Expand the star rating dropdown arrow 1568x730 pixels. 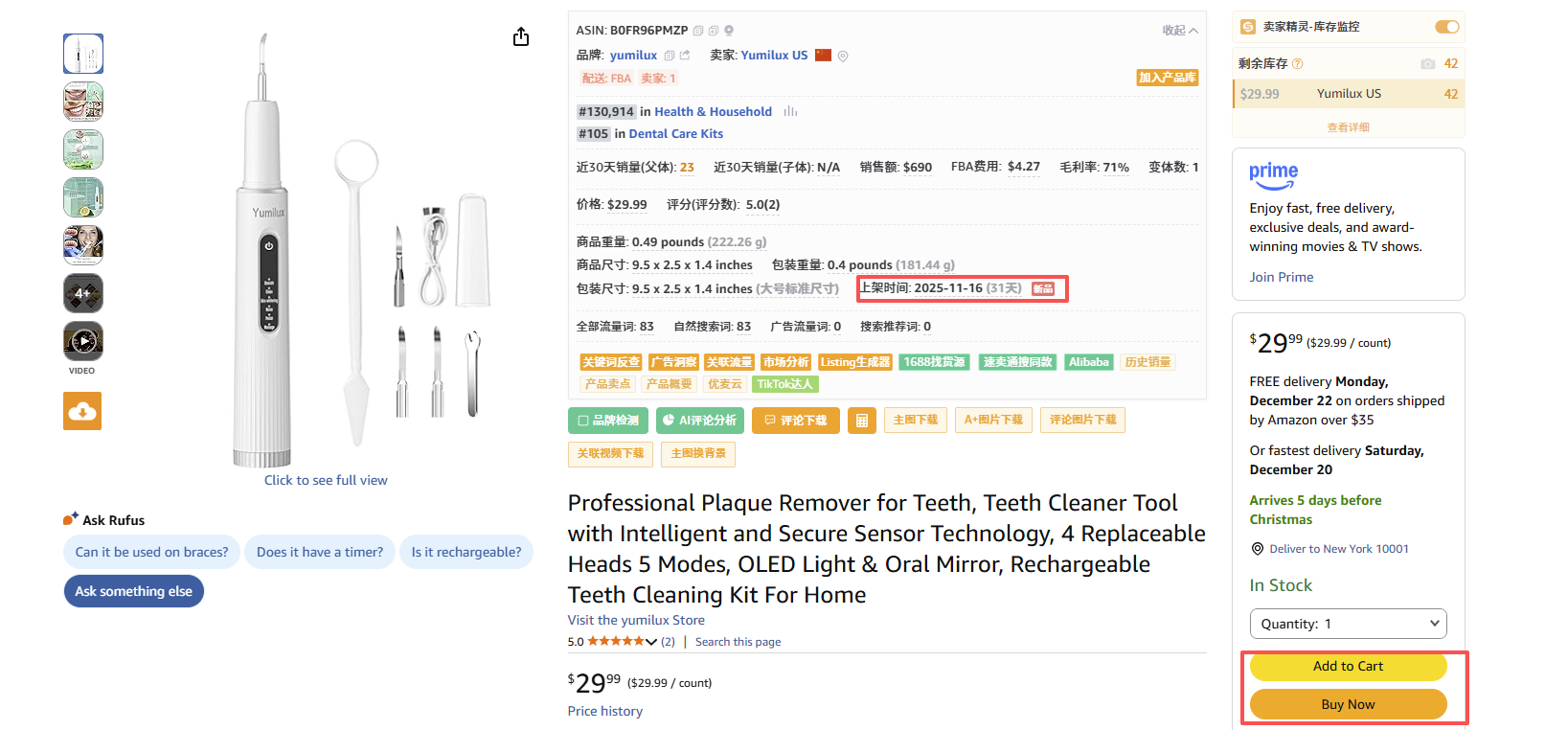pyautogui.click(x=651, y=642)
